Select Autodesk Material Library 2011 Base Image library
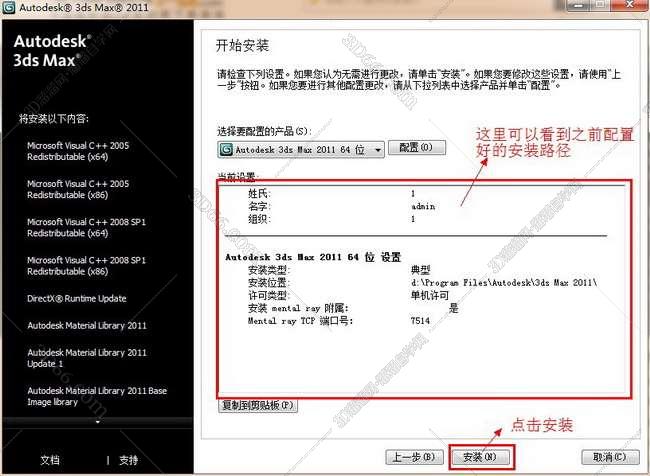The width and height of the screenshot is (650, 476). tap(96, 396)
